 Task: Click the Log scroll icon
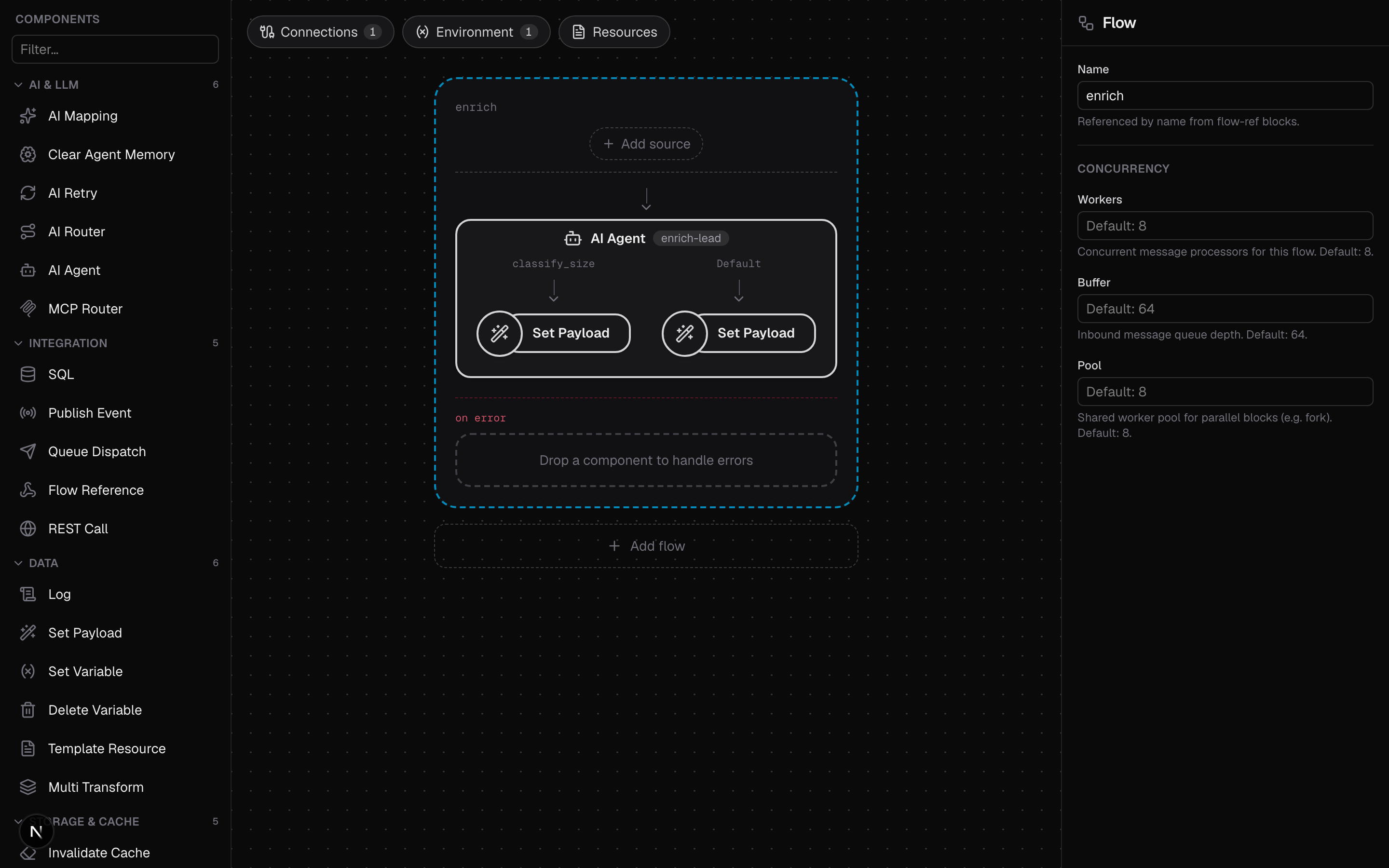tap(27, 594)
